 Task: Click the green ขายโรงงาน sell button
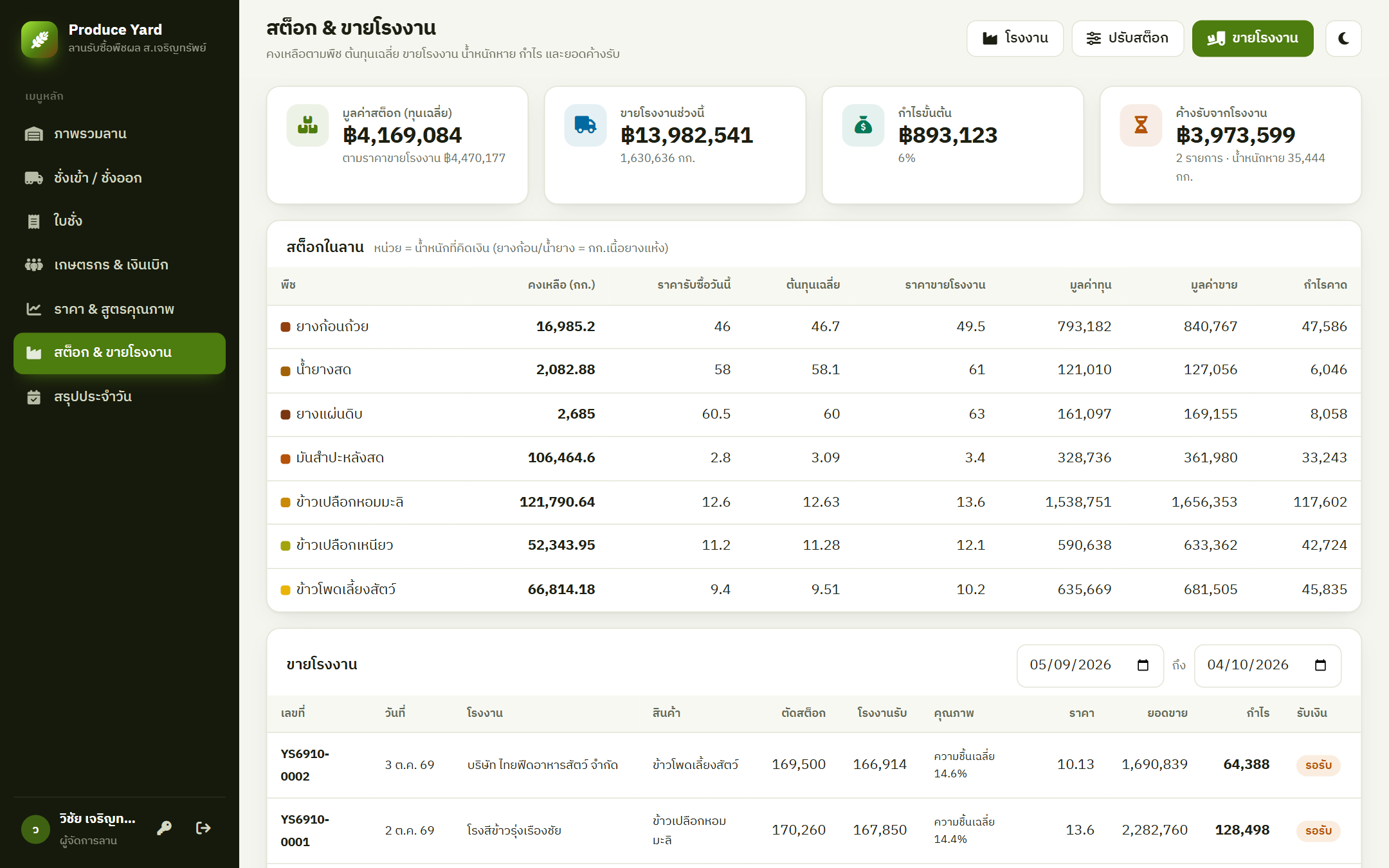(1253, 39)
